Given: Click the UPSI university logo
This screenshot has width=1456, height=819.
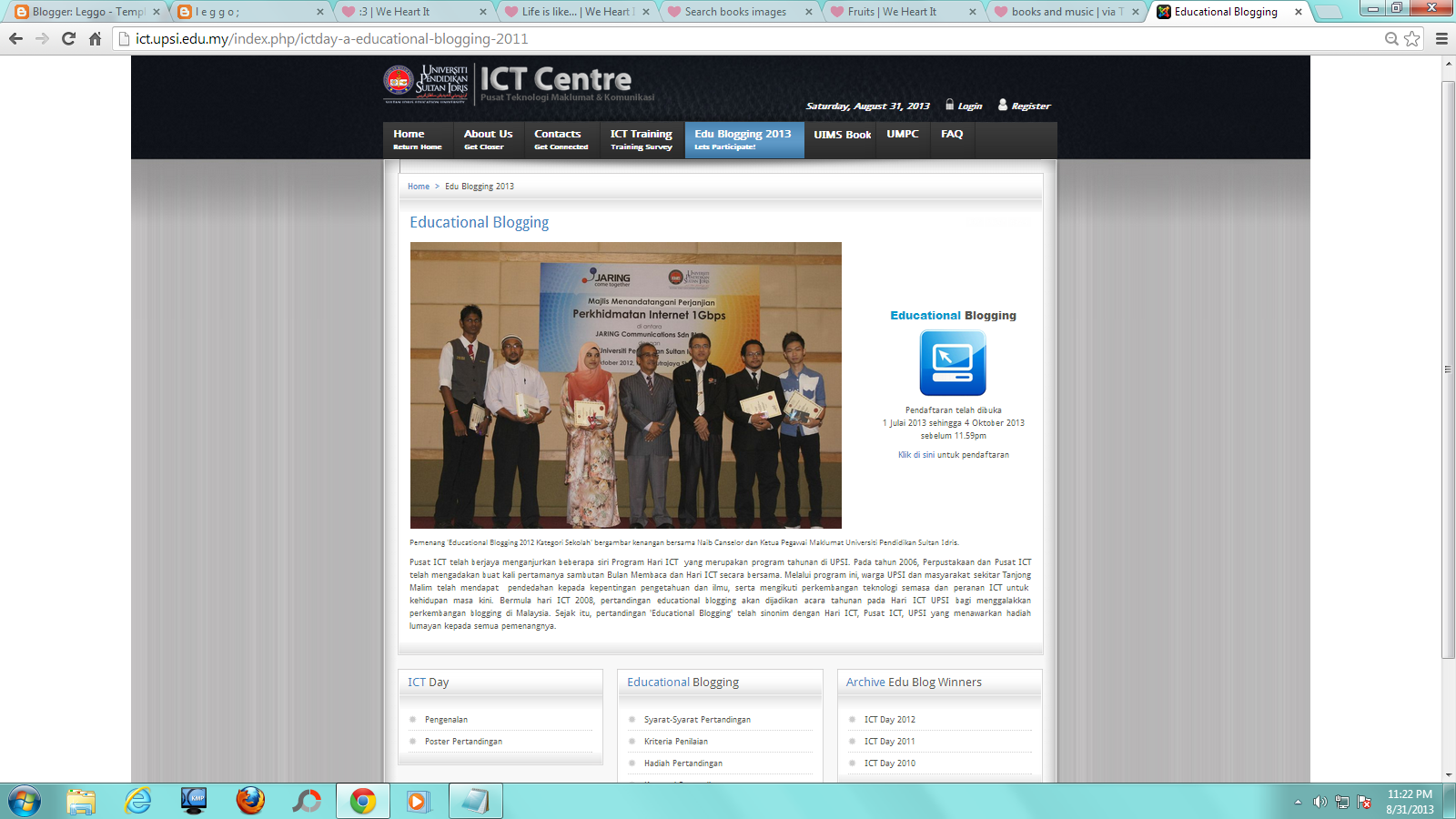Looking at the screenshot, I should click(426, 84).
